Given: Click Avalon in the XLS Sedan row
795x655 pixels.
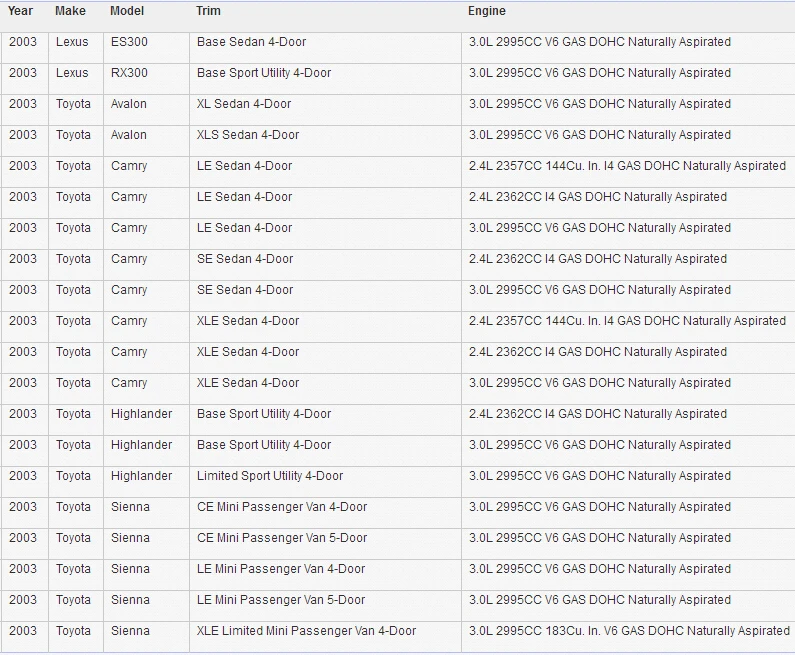Looking at the screenshot, I should pyautogui.click(x=129, y=134).
